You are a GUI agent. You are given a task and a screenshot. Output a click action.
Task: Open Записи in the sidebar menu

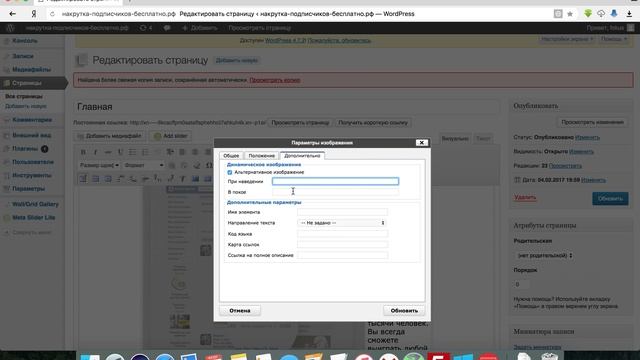click(x=23, y=56)
